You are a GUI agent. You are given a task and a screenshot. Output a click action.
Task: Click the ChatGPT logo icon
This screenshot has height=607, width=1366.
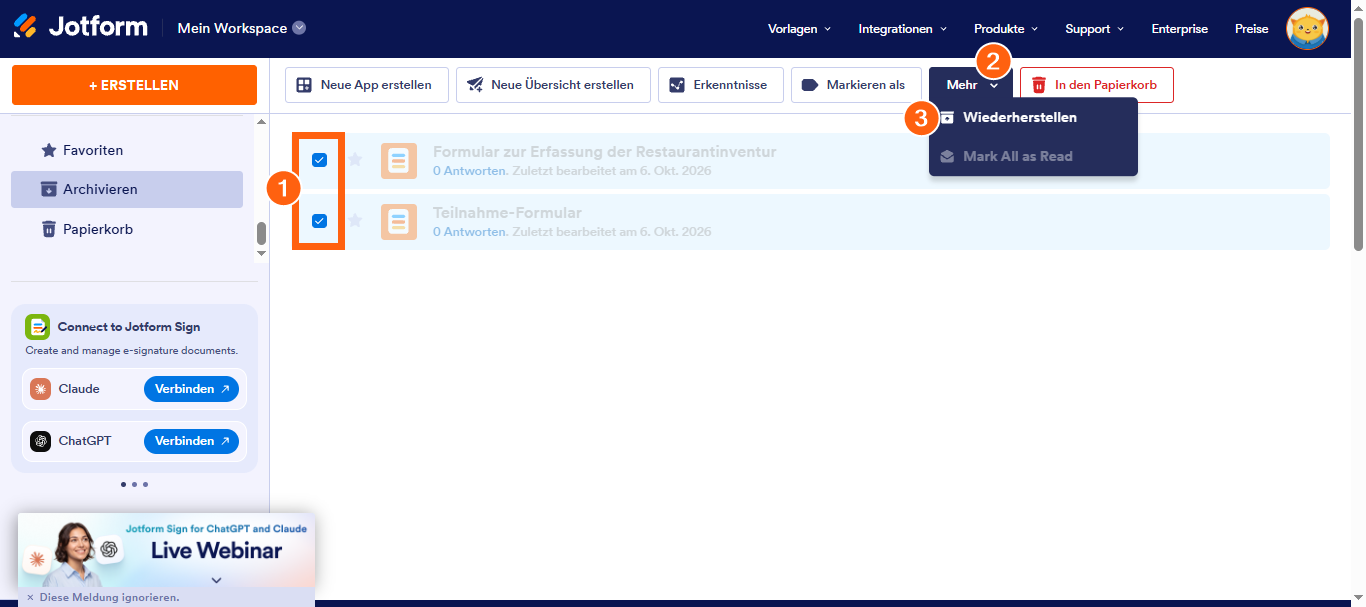(40, 441)
